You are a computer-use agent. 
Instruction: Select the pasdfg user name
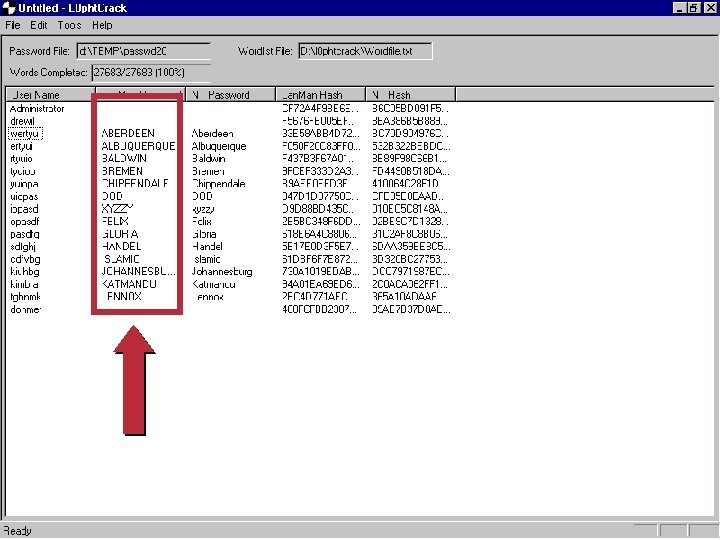24,234
